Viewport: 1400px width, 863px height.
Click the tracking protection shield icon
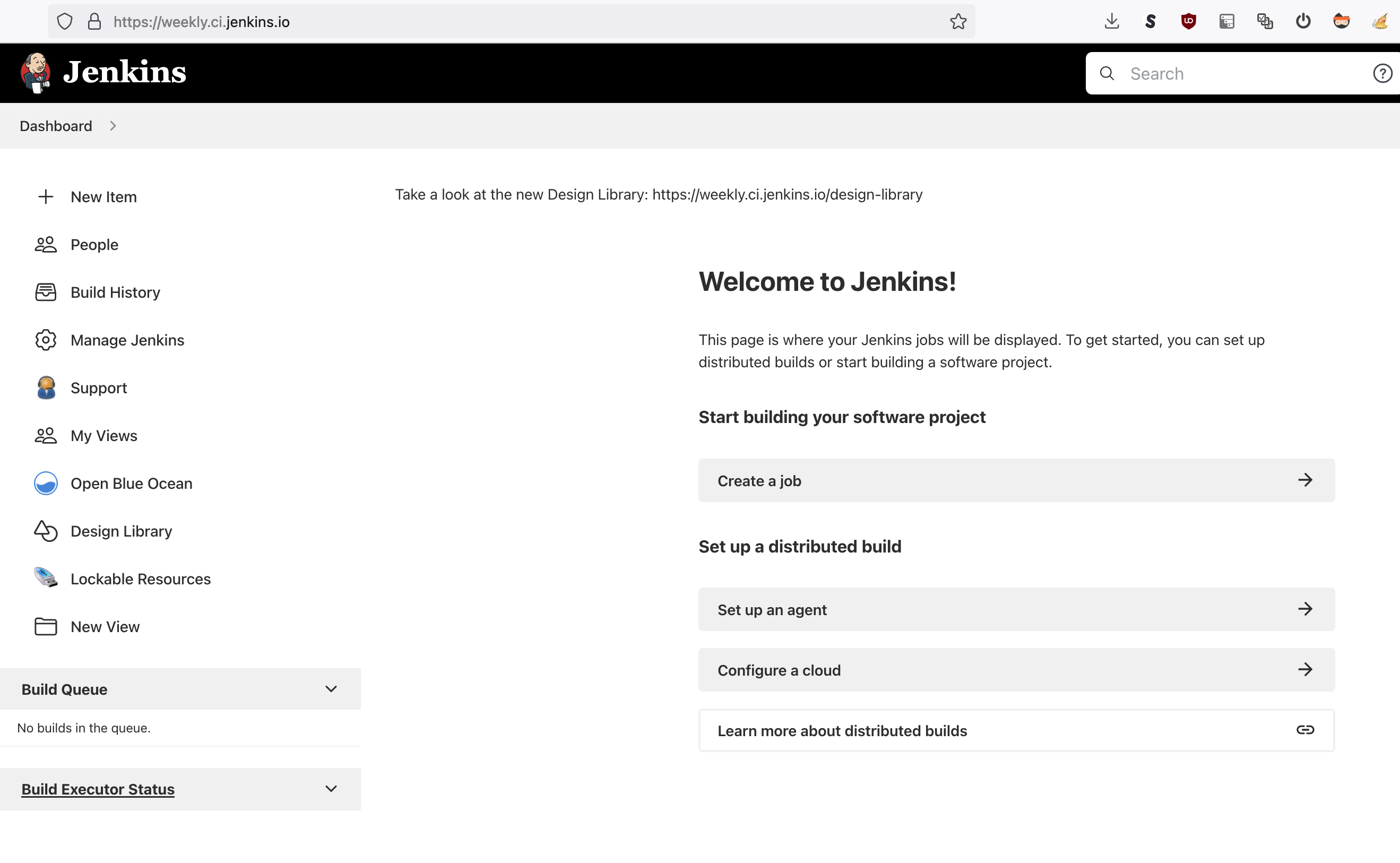click(65, 22)
